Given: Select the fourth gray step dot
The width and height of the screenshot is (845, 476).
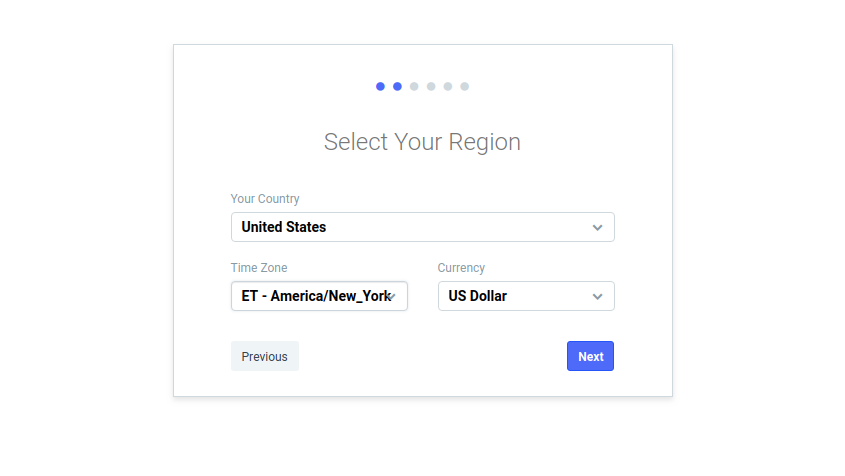Looking at the screenshot, I should 431,86.
